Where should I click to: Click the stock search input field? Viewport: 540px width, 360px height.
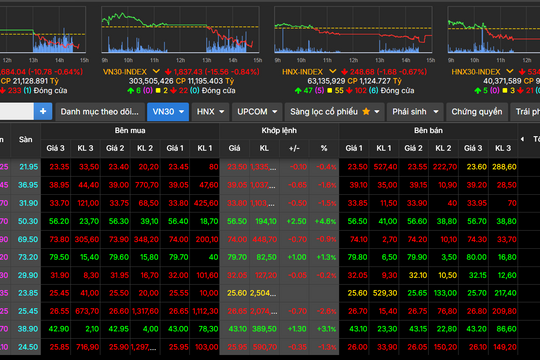point(17,111)
